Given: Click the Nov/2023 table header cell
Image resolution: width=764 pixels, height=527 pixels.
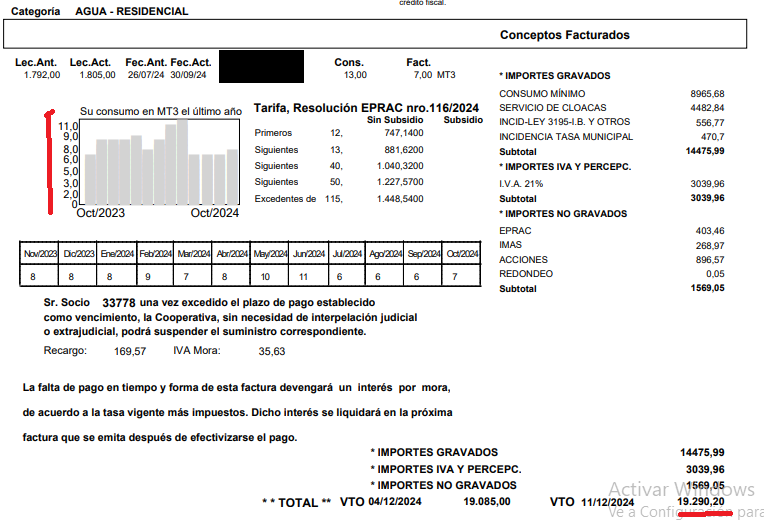Looking at the screenshot, I should click(40, 254).
